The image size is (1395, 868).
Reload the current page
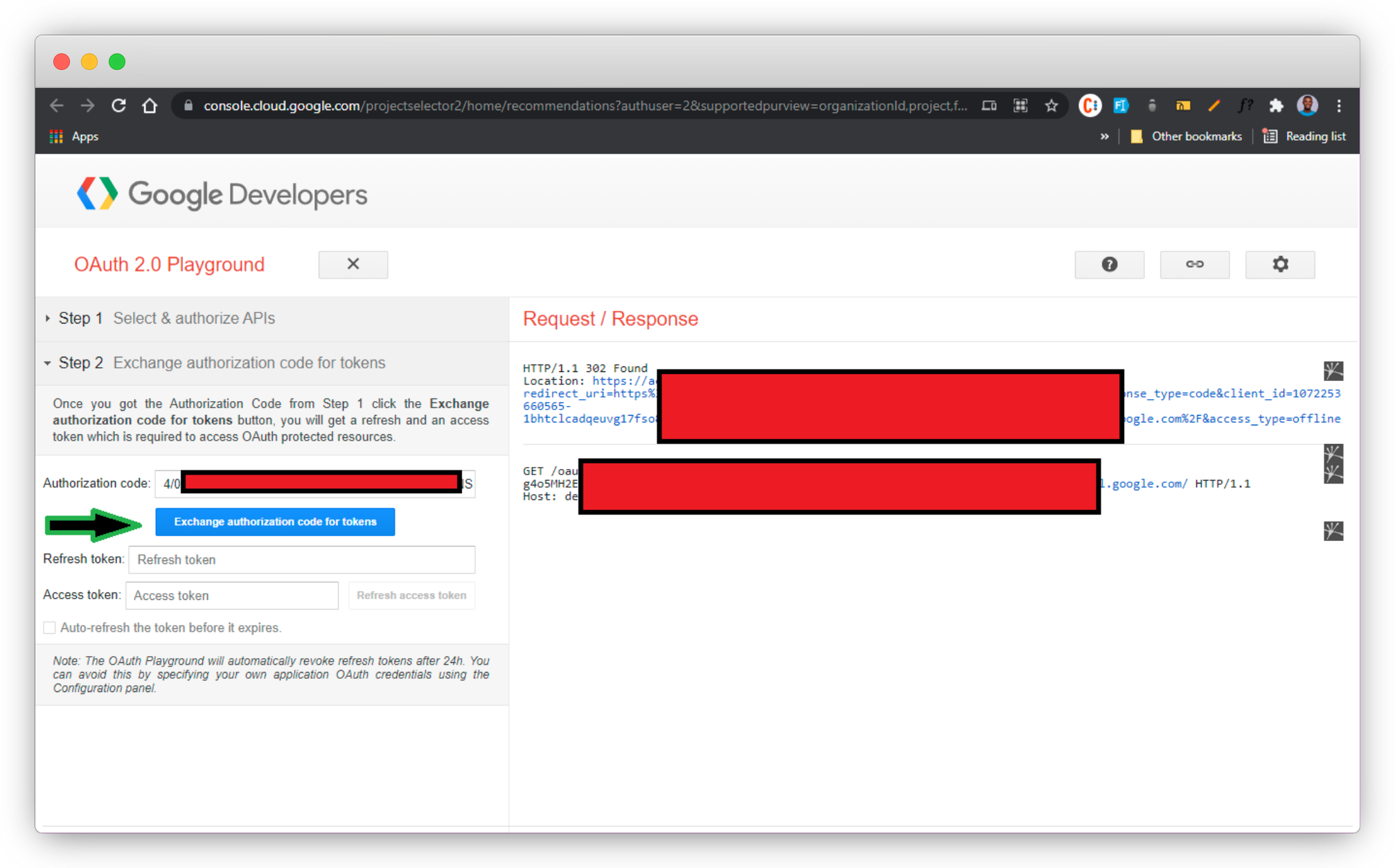click(118, 105)
